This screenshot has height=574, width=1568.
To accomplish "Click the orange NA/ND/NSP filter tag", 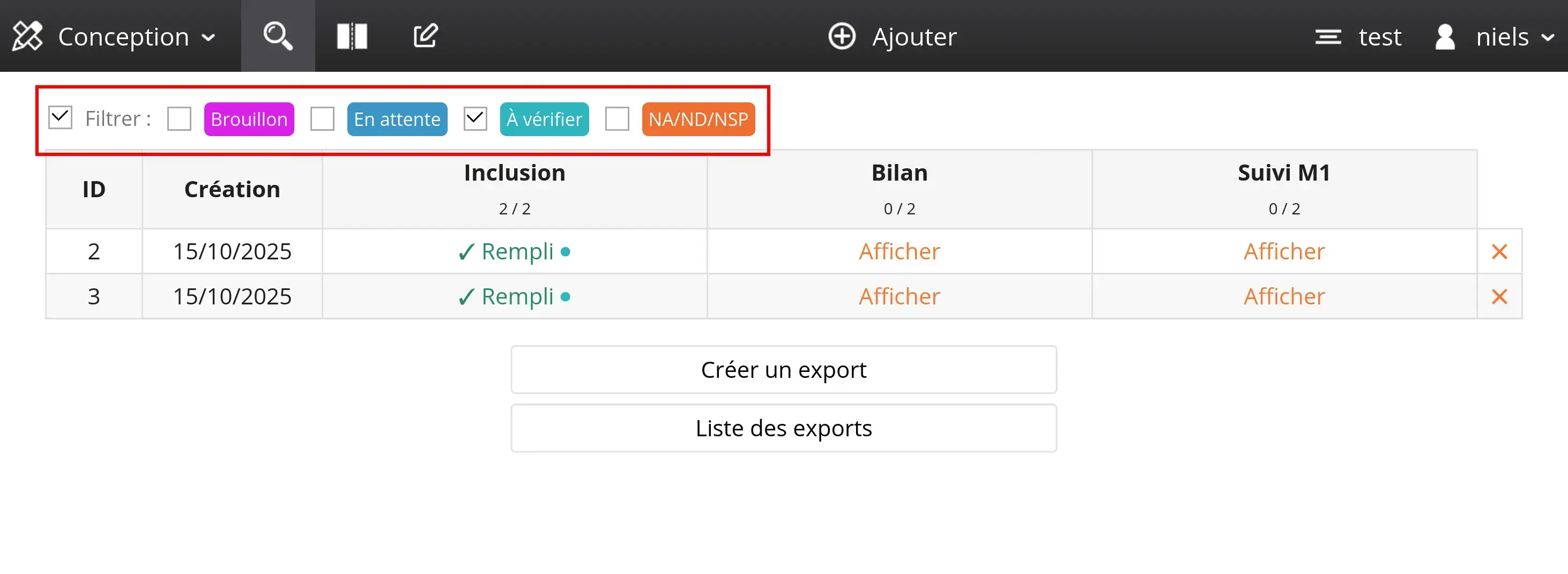I will point(698,120).
